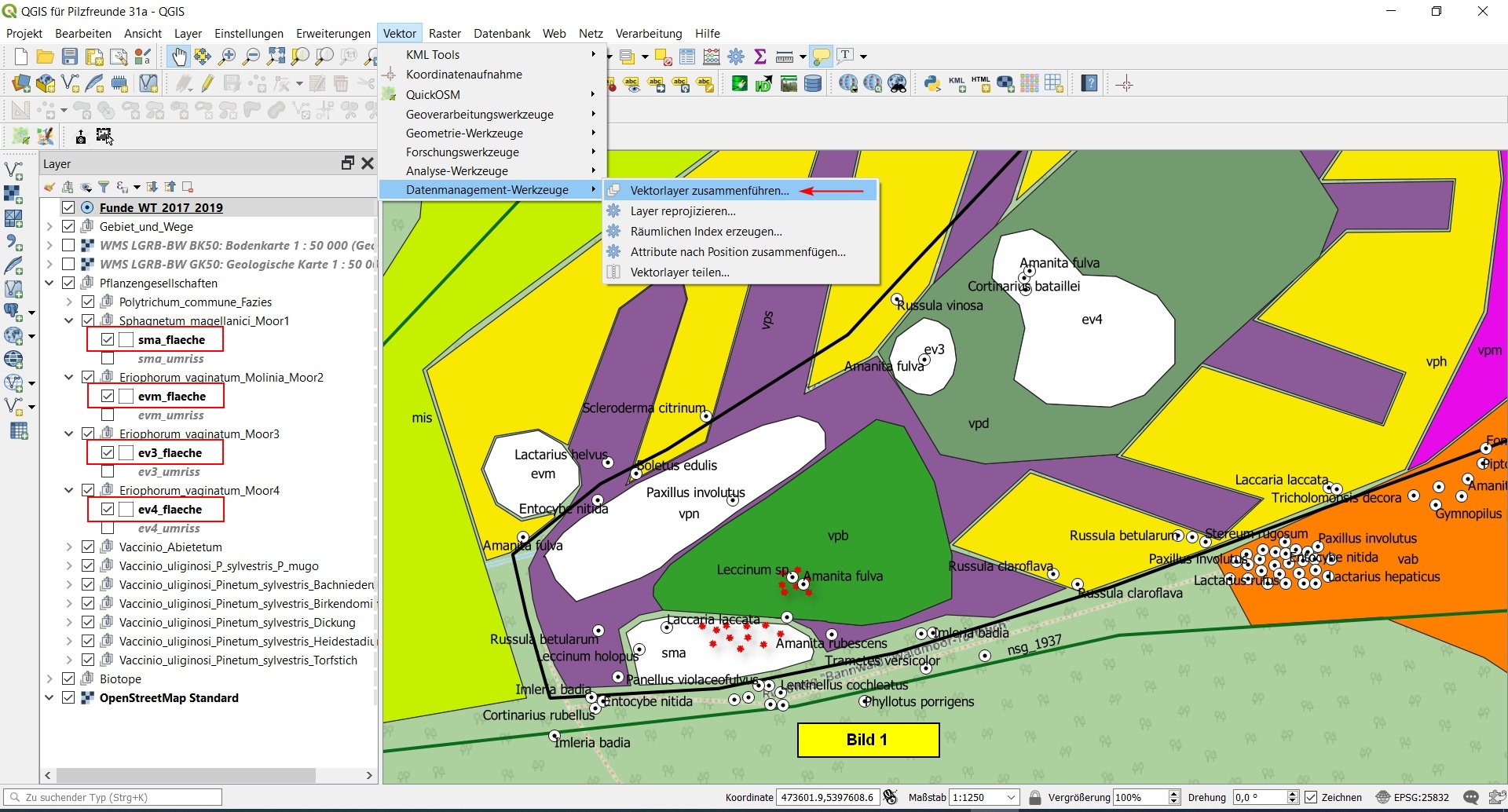Choose Vektorlayer zusammenführen menu entry

pos(709,191)
